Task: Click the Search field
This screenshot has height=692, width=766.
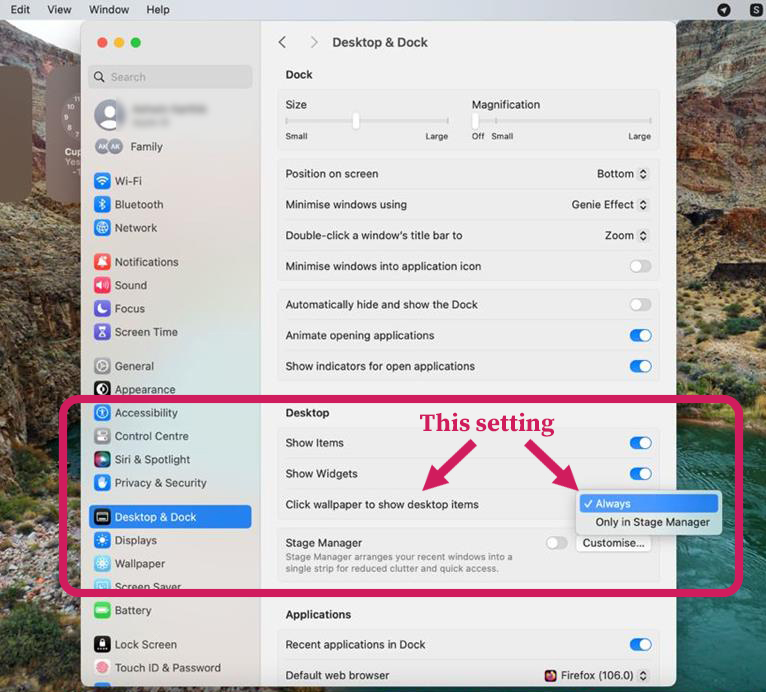Action: point(170,77)
